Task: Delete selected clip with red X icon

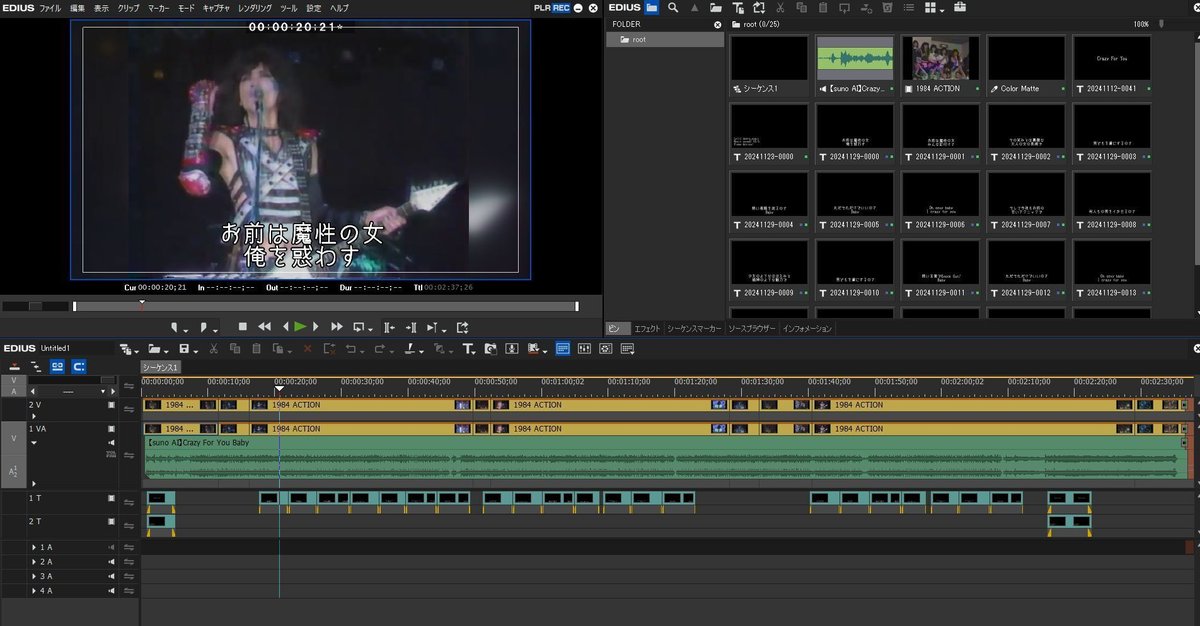Action: point(307,349)
